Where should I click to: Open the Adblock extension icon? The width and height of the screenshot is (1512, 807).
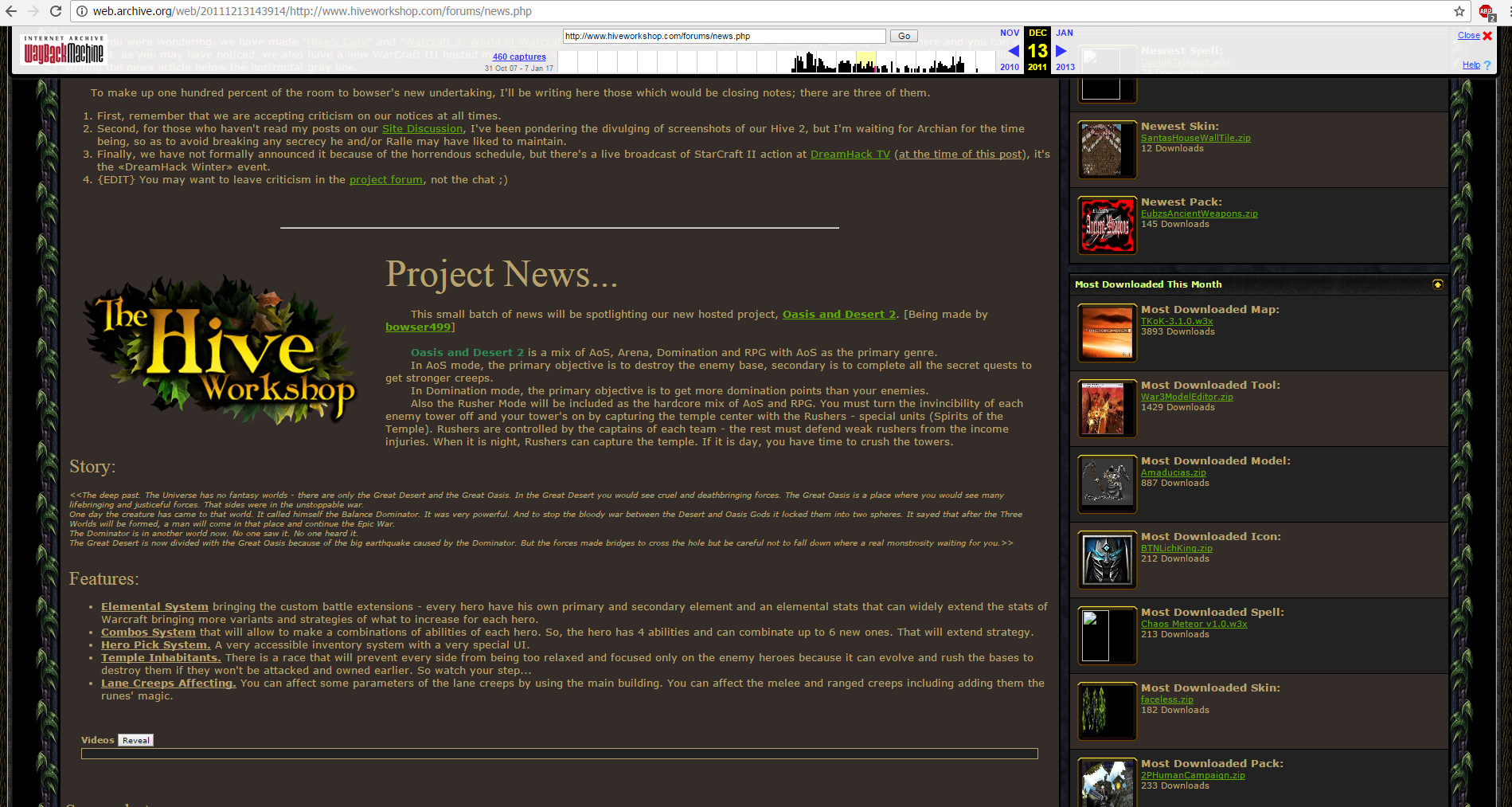(1486, 12)
